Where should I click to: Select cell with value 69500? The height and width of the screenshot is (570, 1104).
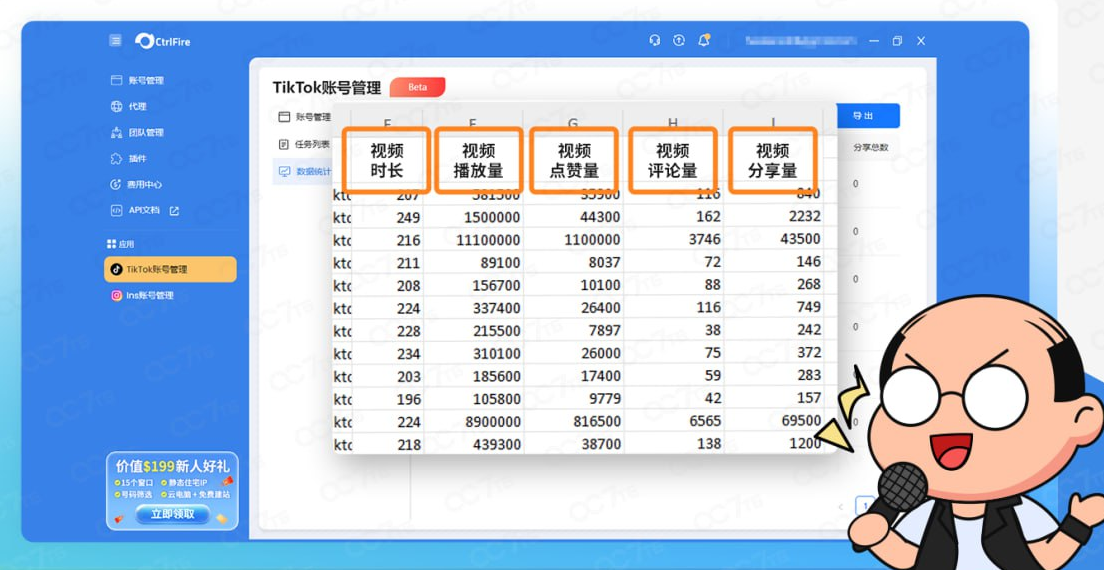pyautogui.click(x=773, y=421)
